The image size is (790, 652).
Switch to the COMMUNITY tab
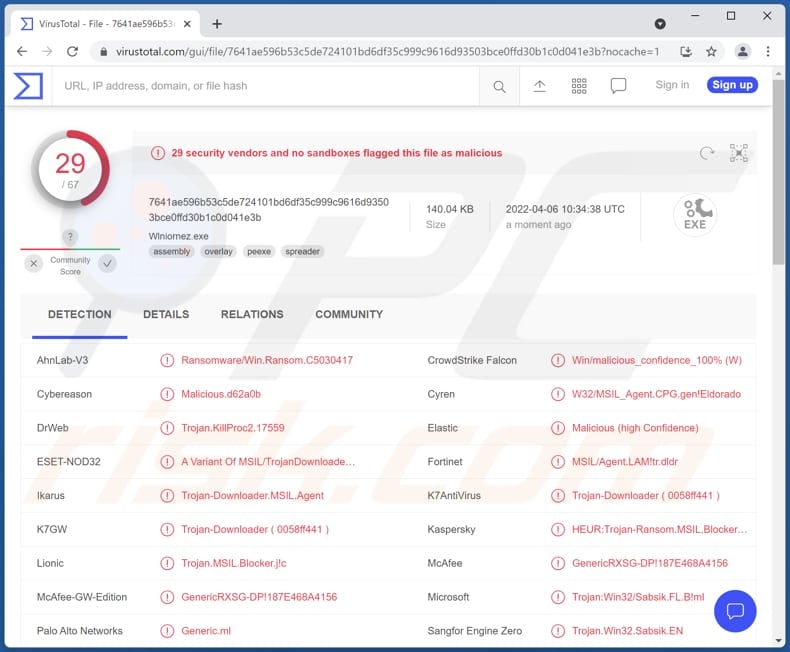(349, 314)
